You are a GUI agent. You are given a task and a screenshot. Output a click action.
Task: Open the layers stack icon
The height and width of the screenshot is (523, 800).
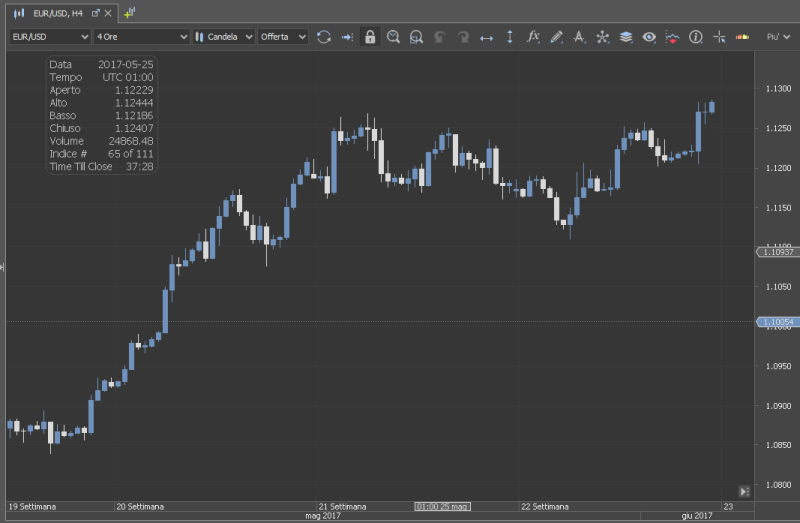click(x=626, y=37)
